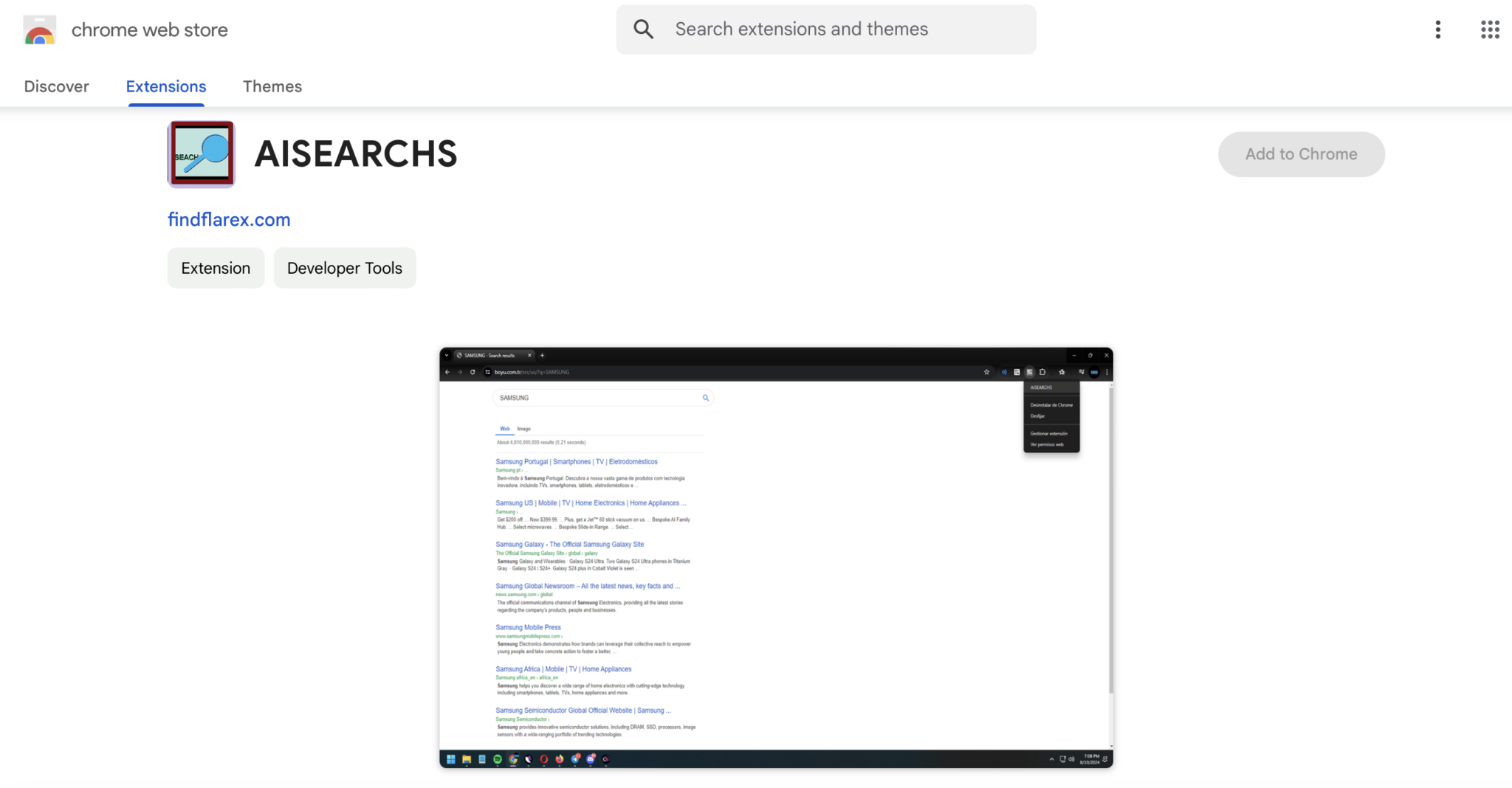The image size is (1512, 788).
Task: Open Chrome Web Store home via Chrome logo
Action: point(39,30)
